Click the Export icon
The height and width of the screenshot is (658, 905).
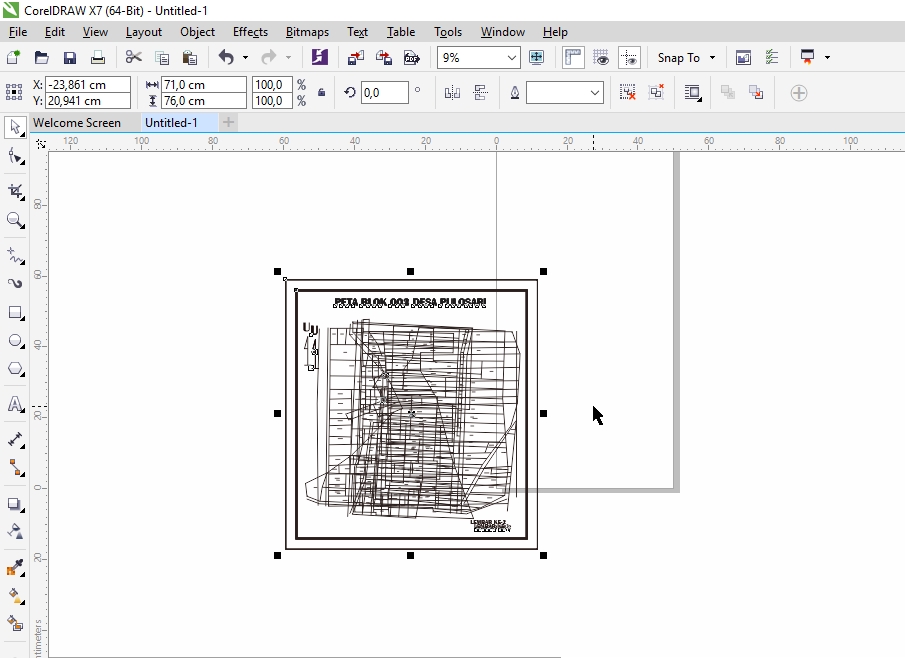[384, 57]
